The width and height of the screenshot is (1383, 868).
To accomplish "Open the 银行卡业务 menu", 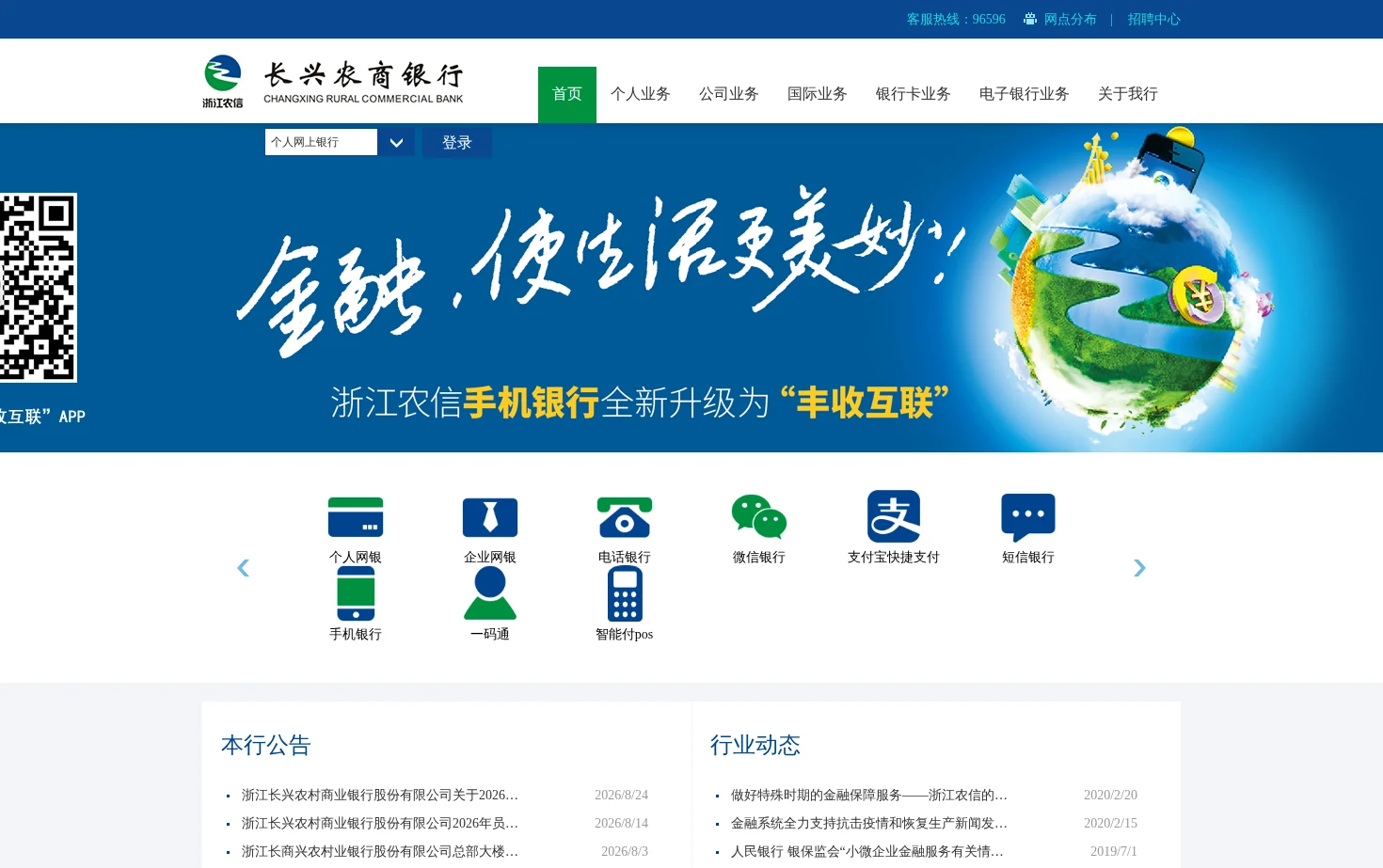I will [x=914, y=94].
